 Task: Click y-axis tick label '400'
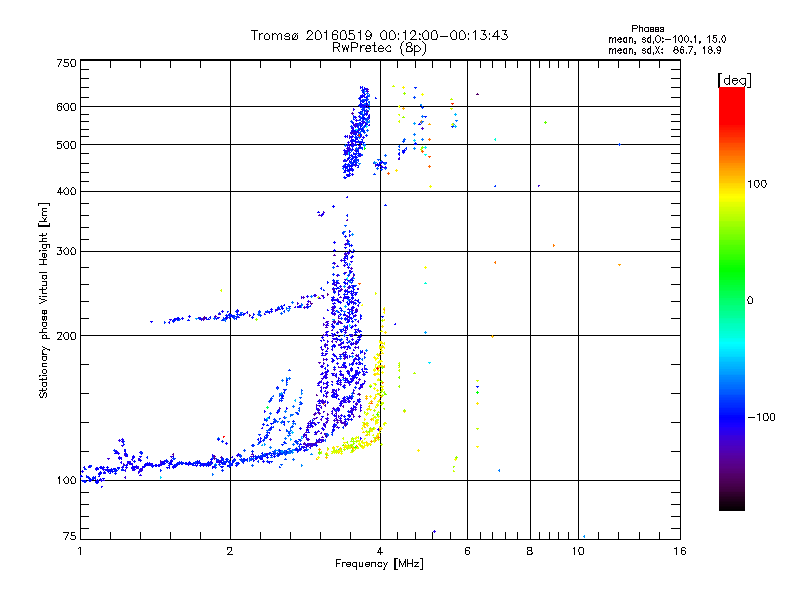click(66, 191)
